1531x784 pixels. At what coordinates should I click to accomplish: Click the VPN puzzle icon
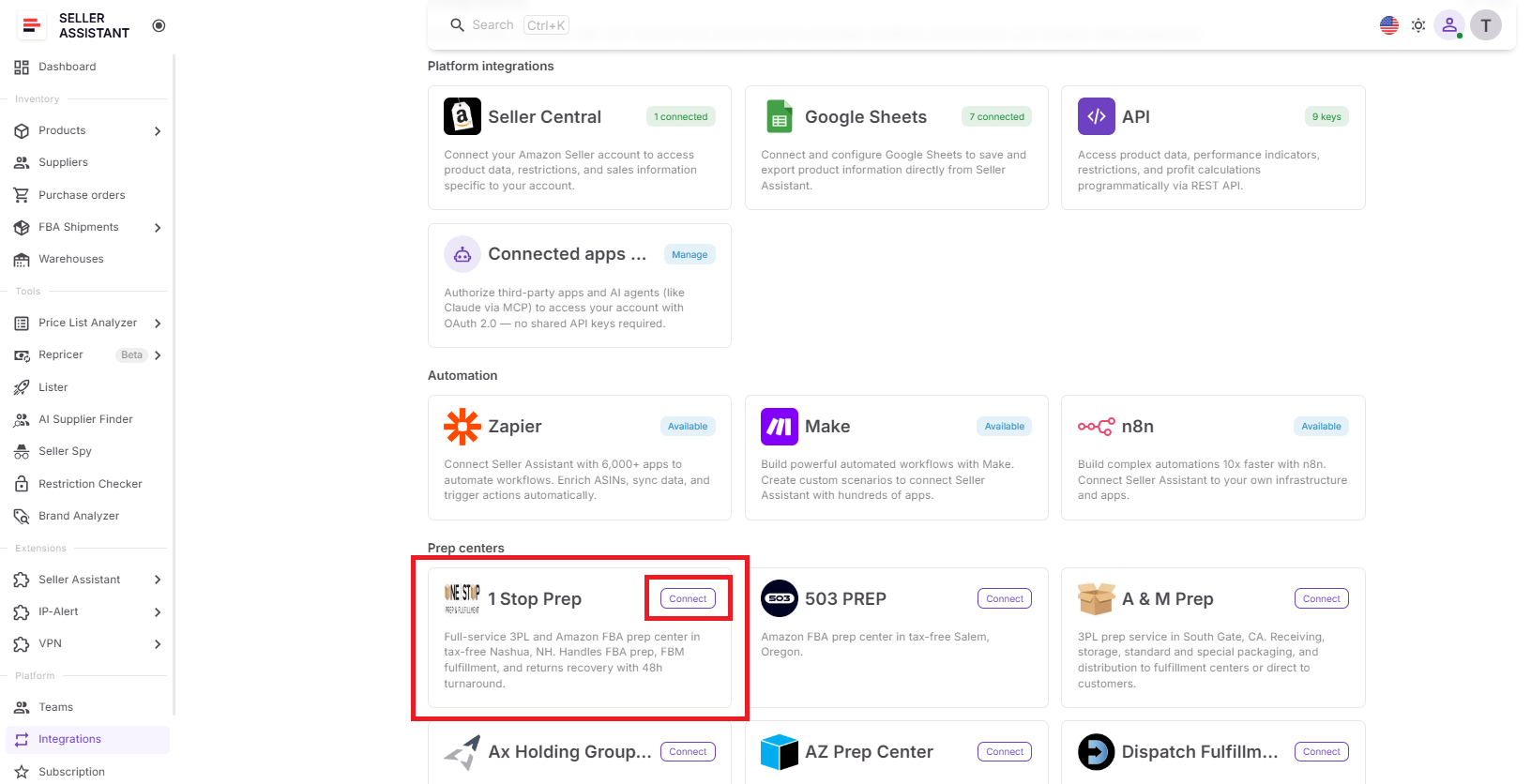(x=22, y=644)
